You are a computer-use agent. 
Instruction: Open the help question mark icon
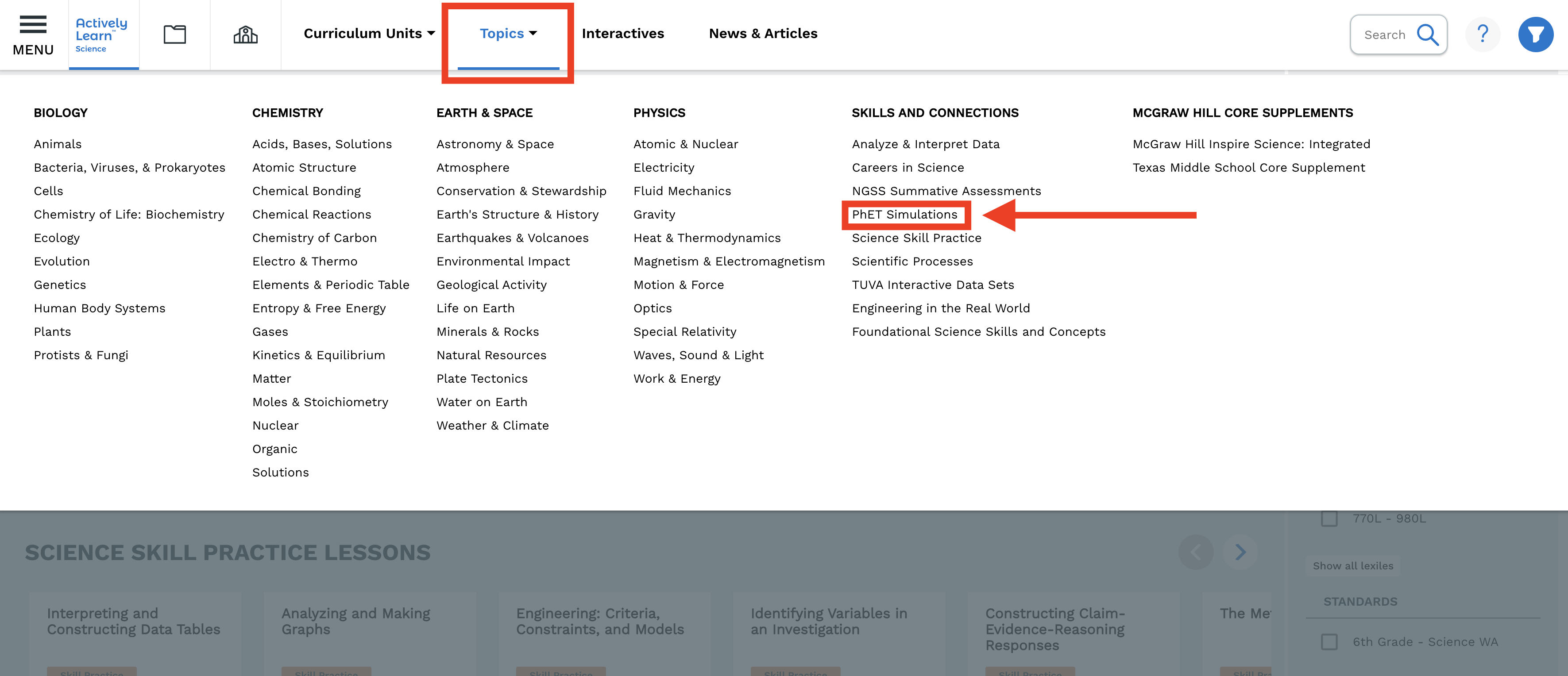1483,34
